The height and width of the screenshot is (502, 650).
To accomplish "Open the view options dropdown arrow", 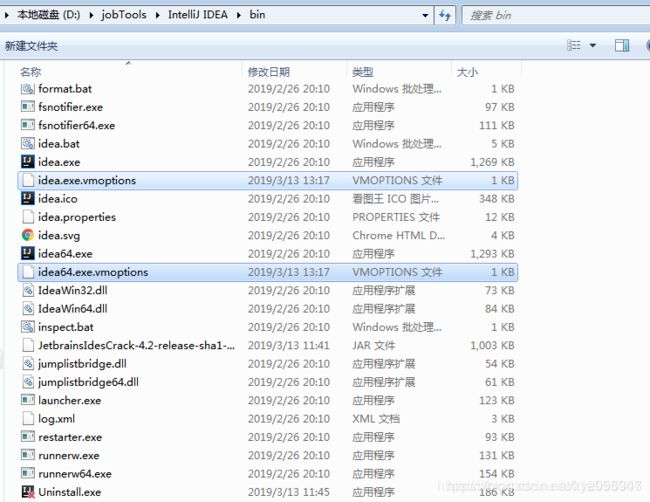I will [x=593, y=45].
